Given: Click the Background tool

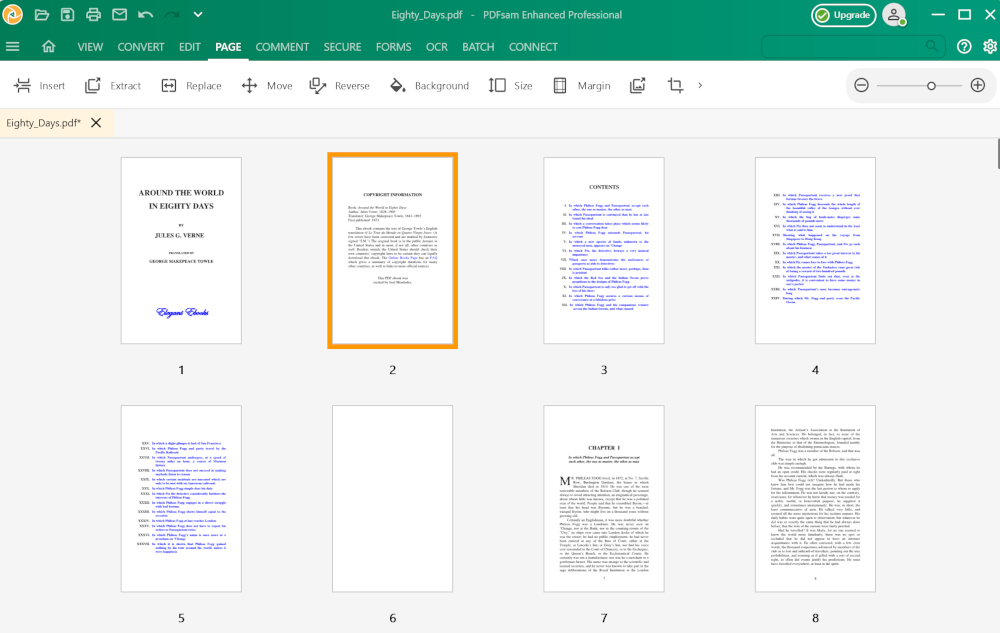Looking at the screenshot, I should point(429,85).
